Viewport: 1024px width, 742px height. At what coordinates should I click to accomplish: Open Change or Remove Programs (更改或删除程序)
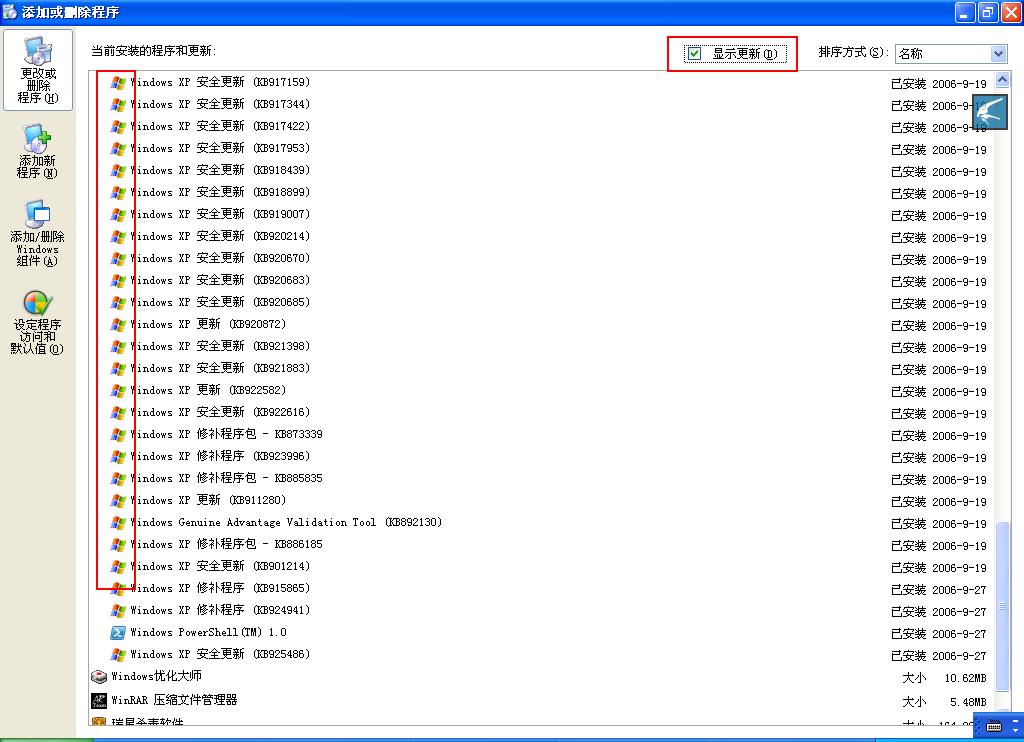(38, 71)
